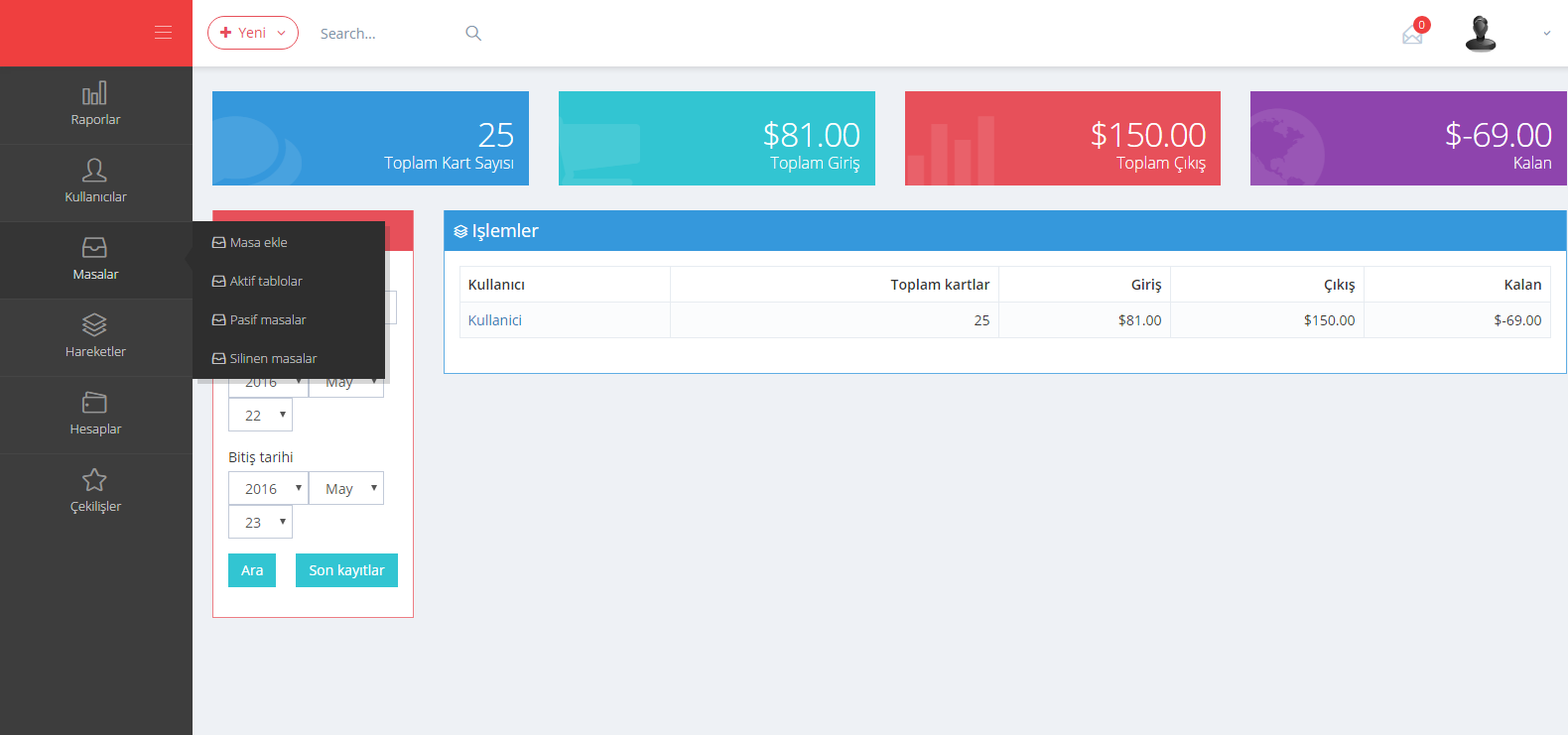1568x735 pixels.
Task: Open the Kullanici link in table
Action: (494, 320)
